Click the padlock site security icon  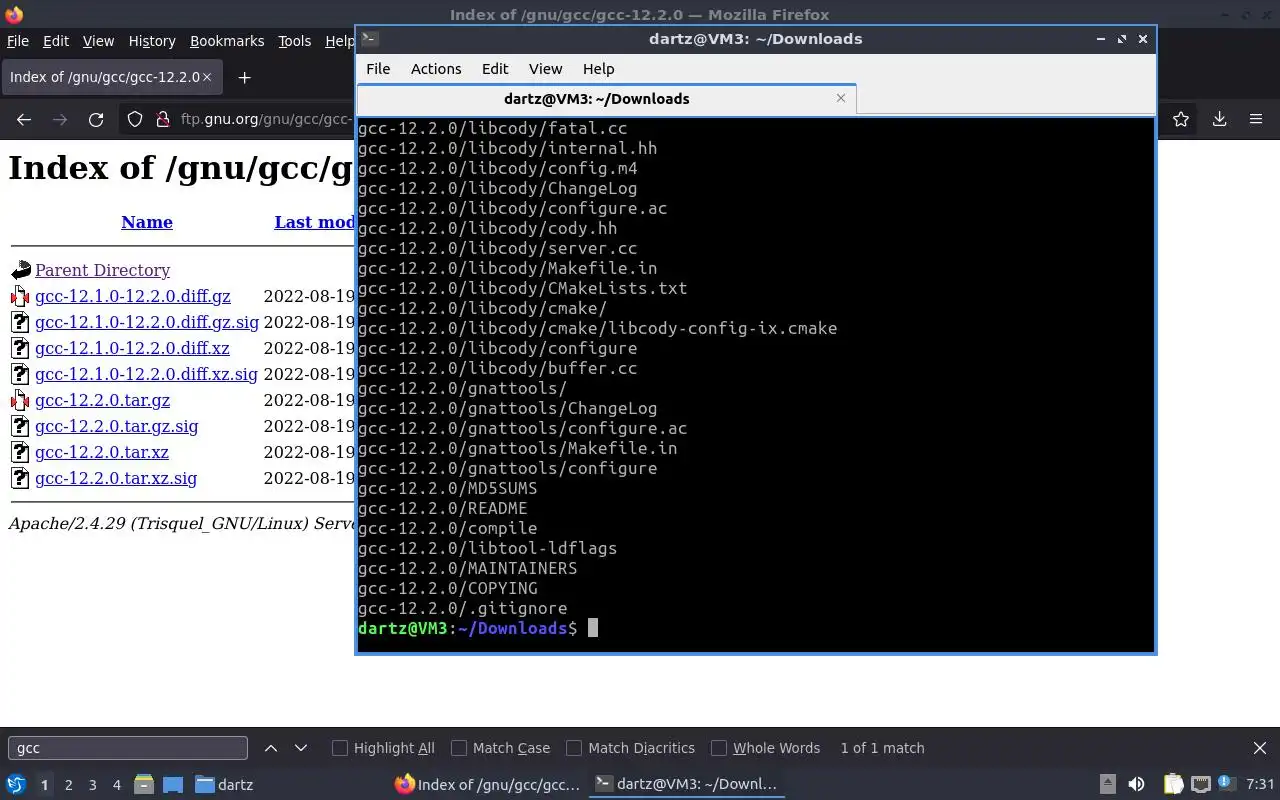(162, 119)
